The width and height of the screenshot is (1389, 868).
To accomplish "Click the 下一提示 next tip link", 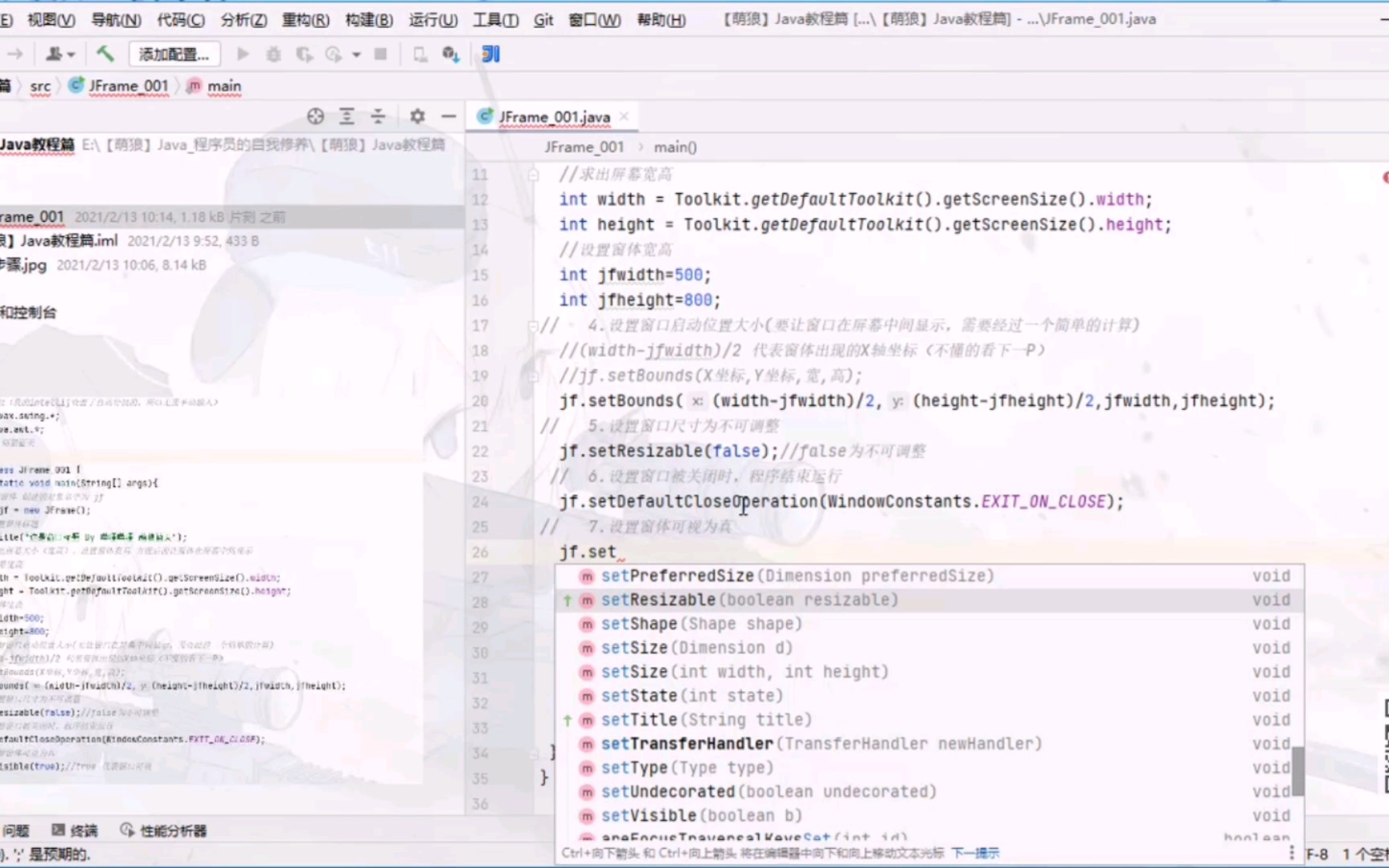I will [975, 854].
